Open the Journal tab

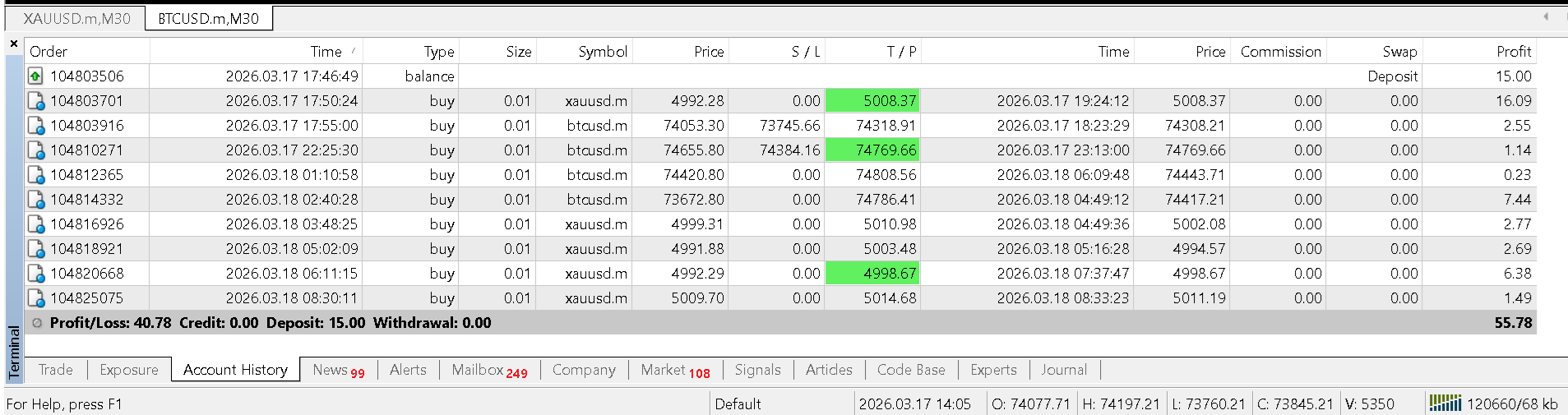(x=1063, y=370)
